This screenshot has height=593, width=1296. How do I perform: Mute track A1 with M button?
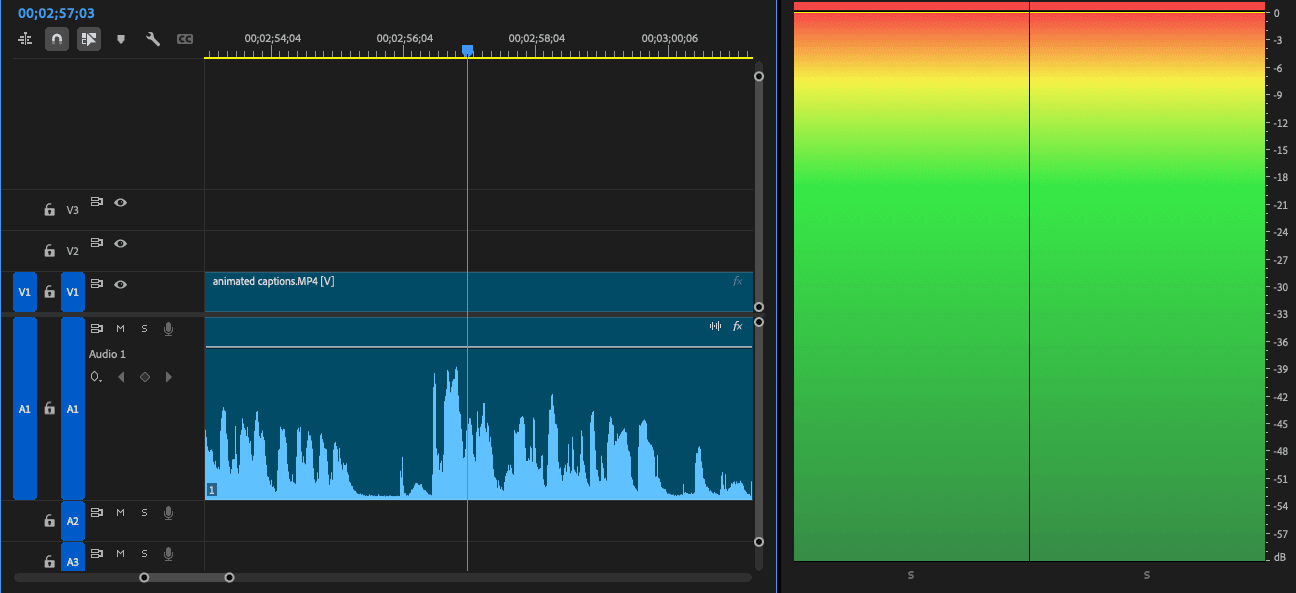coord(120,328)
